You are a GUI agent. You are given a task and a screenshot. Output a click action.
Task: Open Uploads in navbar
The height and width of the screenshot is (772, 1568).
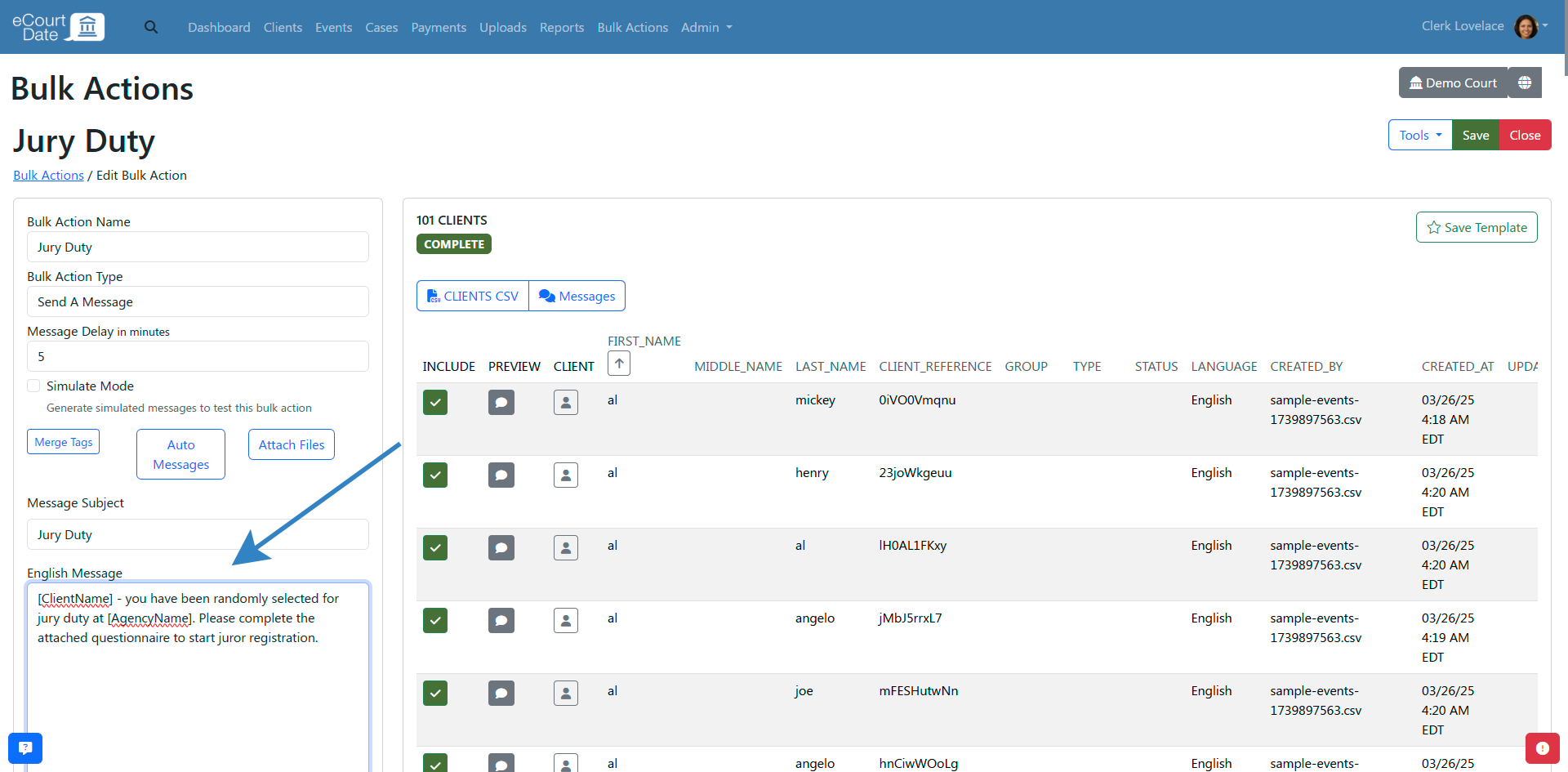pyautogui.click(x=503, y=27)
